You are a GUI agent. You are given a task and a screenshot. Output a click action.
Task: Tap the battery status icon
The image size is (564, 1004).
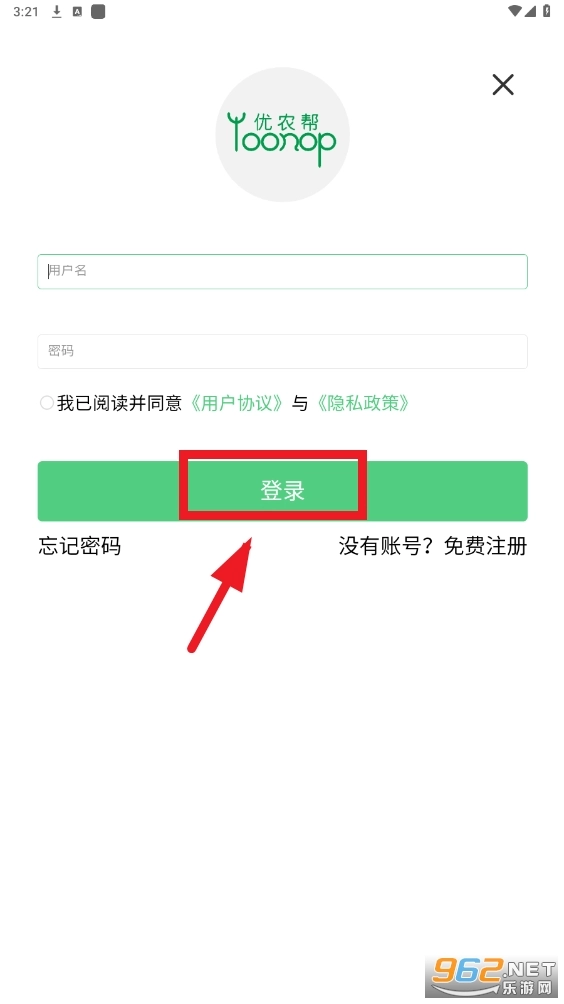[547, 11]
